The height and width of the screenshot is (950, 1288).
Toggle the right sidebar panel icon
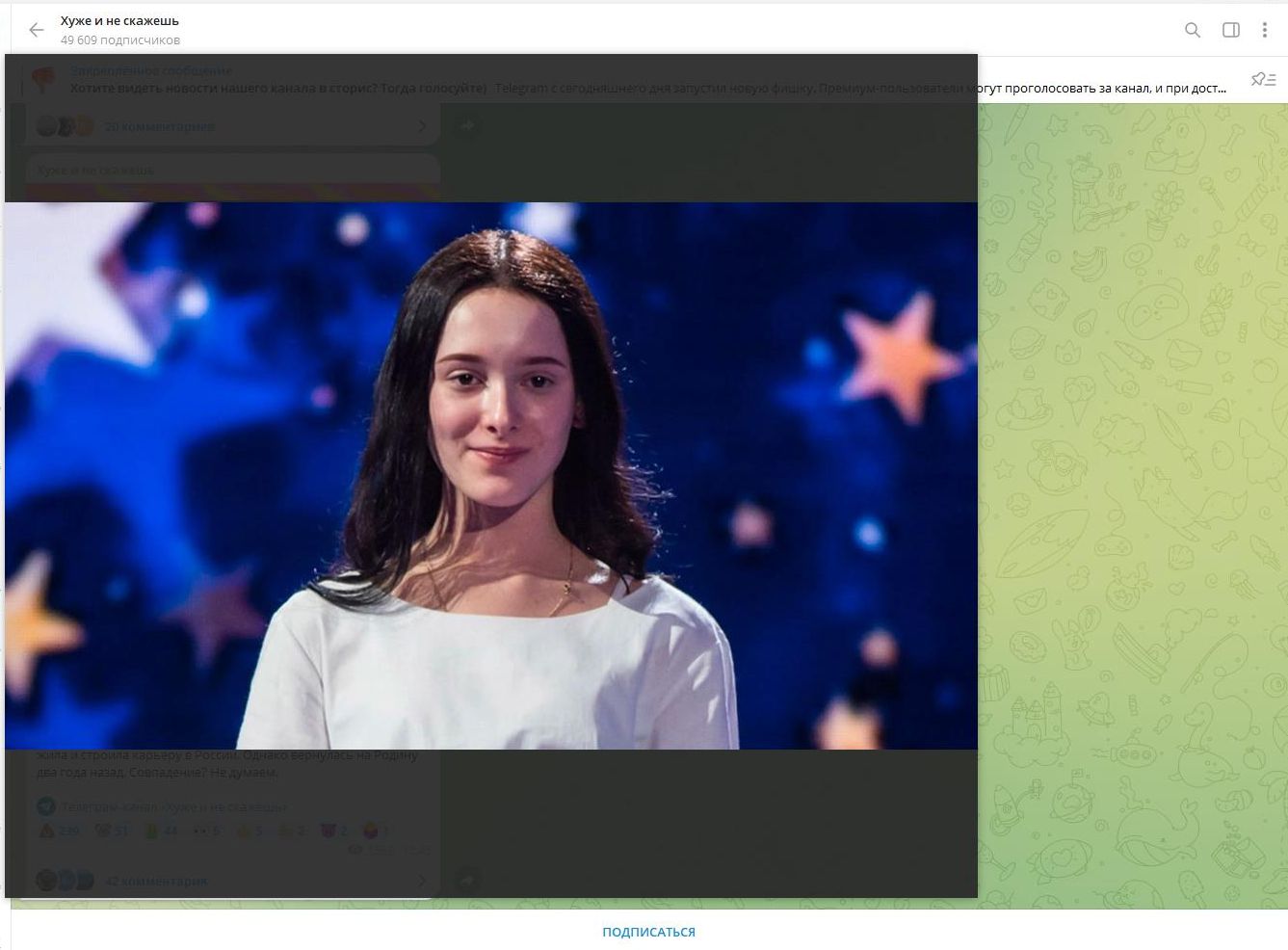tap(1231, 30)
